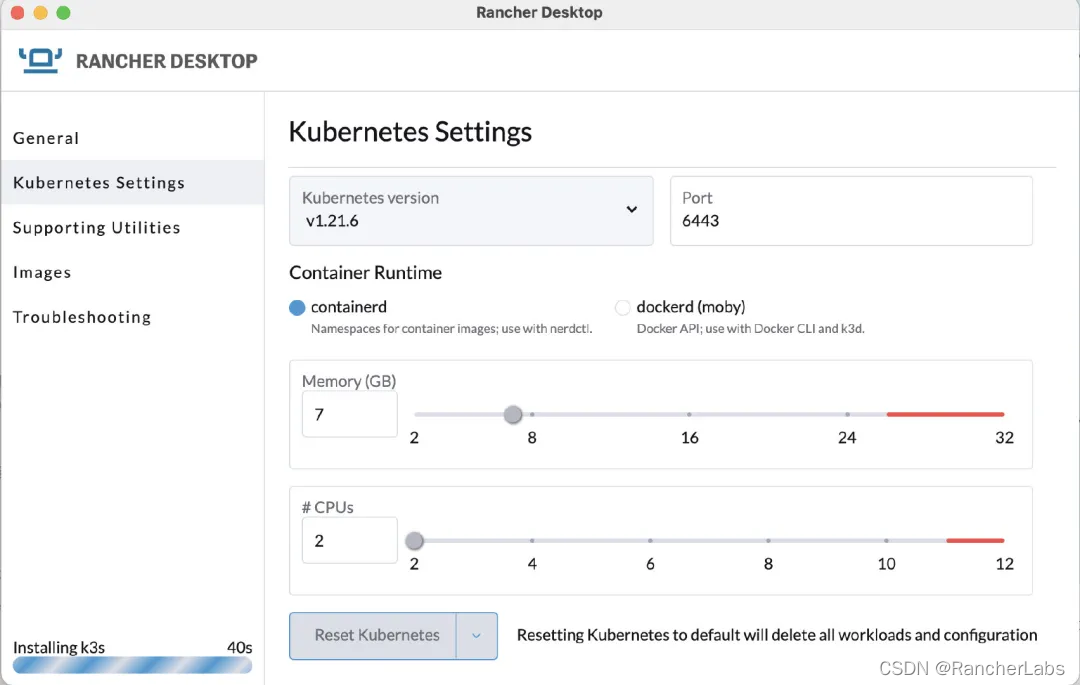Click the 4 mark on CPUs slider
The image size is (1080, 685).
532,564
